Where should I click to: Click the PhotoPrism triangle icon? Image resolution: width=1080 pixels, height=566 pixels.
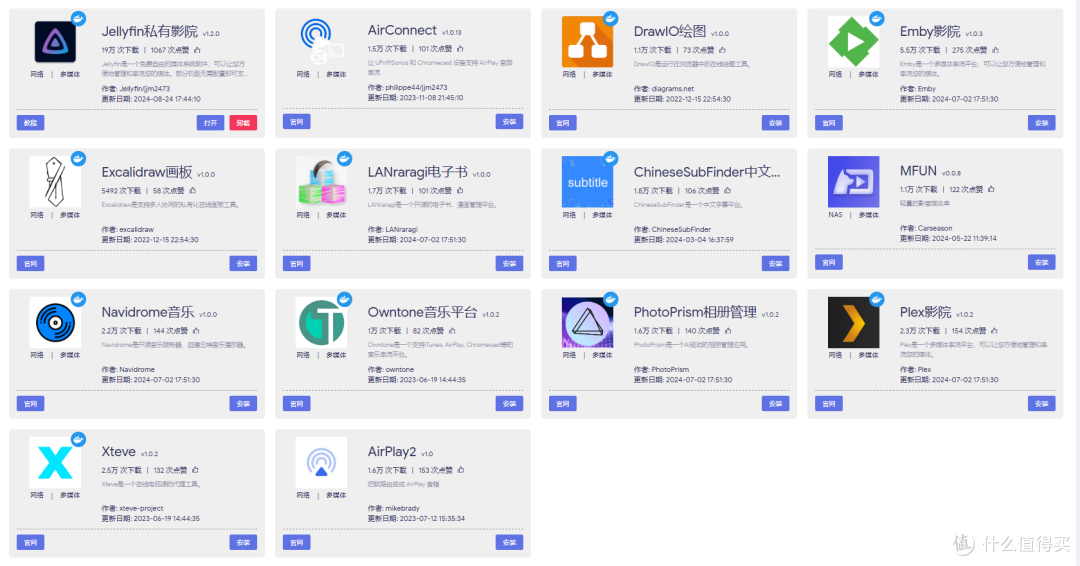[587, 322]
